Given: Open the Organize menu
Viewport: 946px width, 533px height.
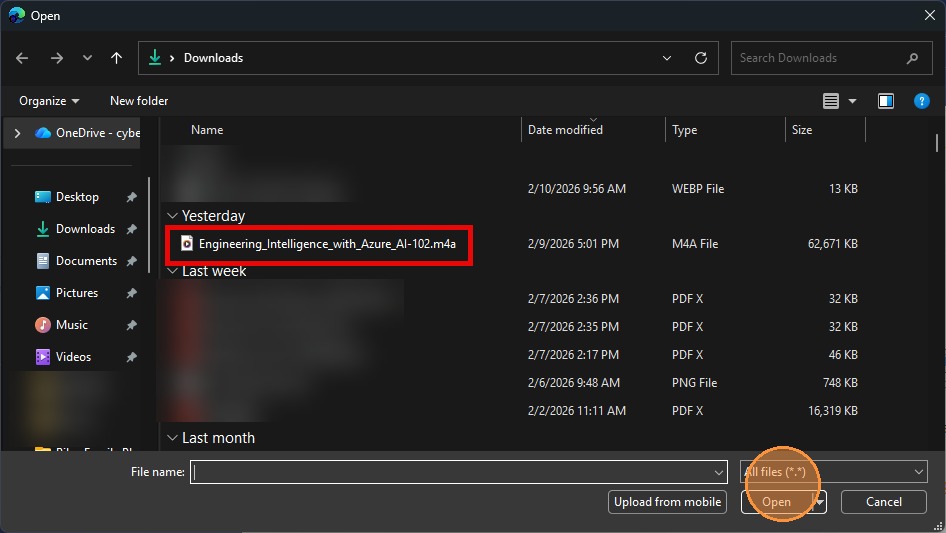Looking at the screenshot, I should pos(49,101).
